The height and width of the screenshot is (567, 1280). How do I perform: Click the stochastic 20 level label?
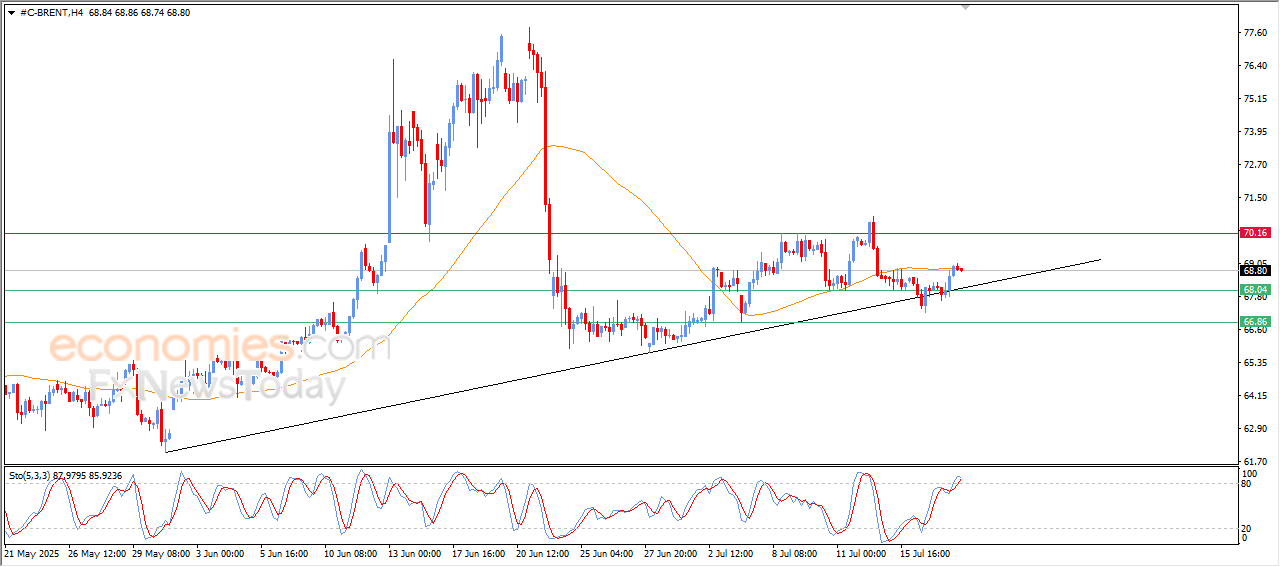(x=1246, y=528)
